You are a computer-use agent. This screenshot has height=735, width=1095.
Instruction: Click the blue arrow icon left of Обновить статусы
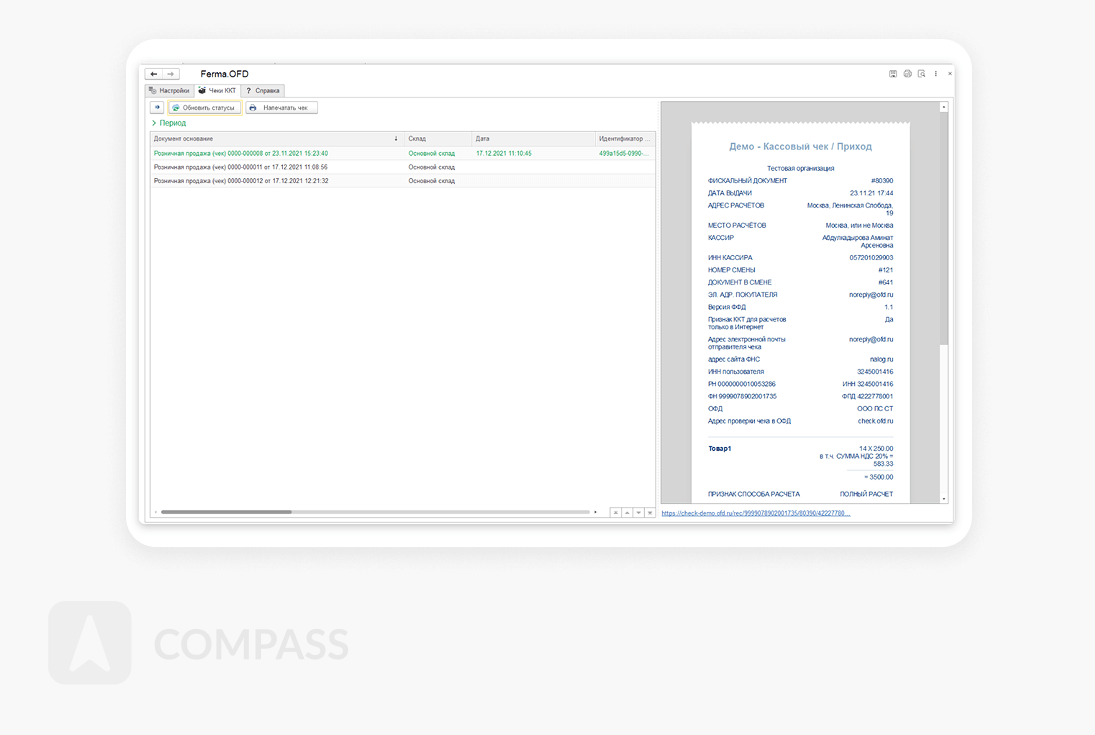click(x=157, y=107)
